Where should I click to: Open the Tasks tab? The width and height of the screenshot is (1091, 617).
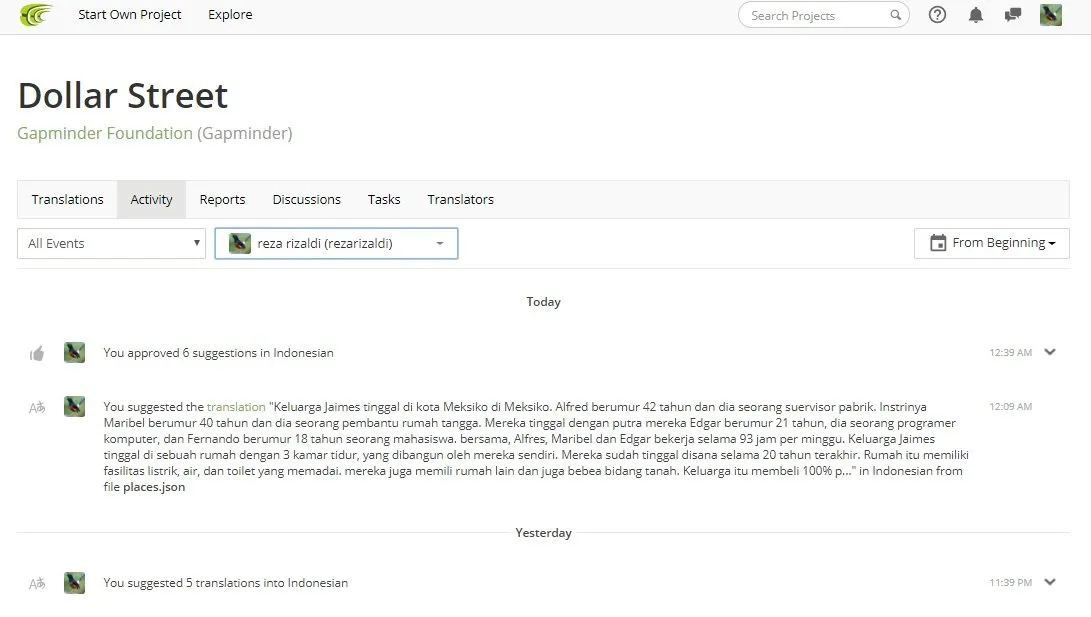click(384, 200)
